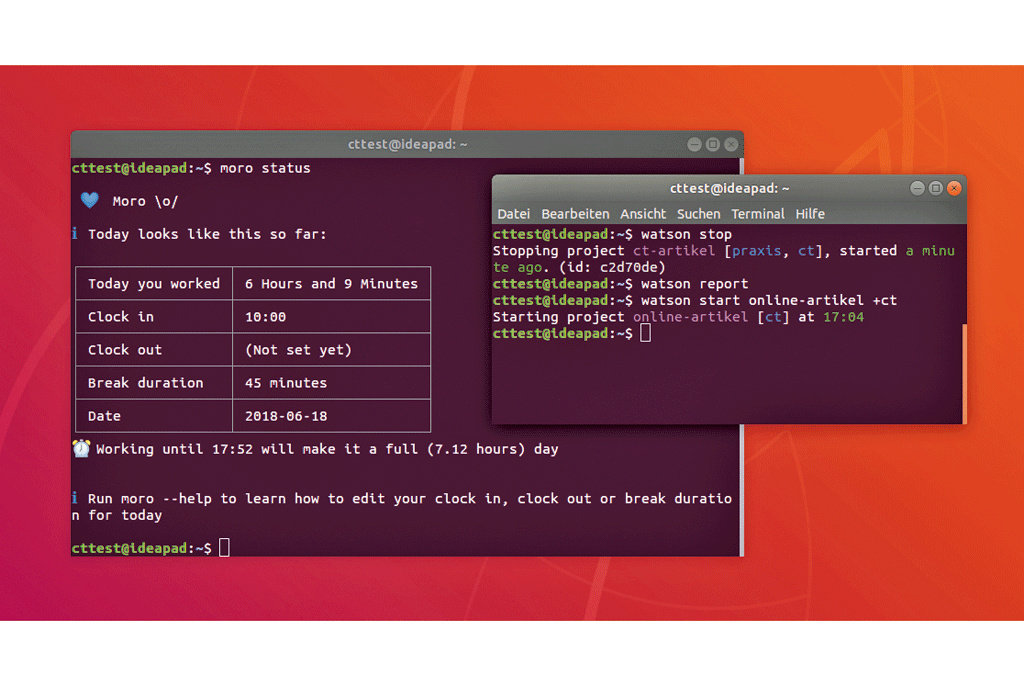This screenshot has height=687, width=1024.
Task: Open the Datei menu in front terminal
Action: point(513,214)
